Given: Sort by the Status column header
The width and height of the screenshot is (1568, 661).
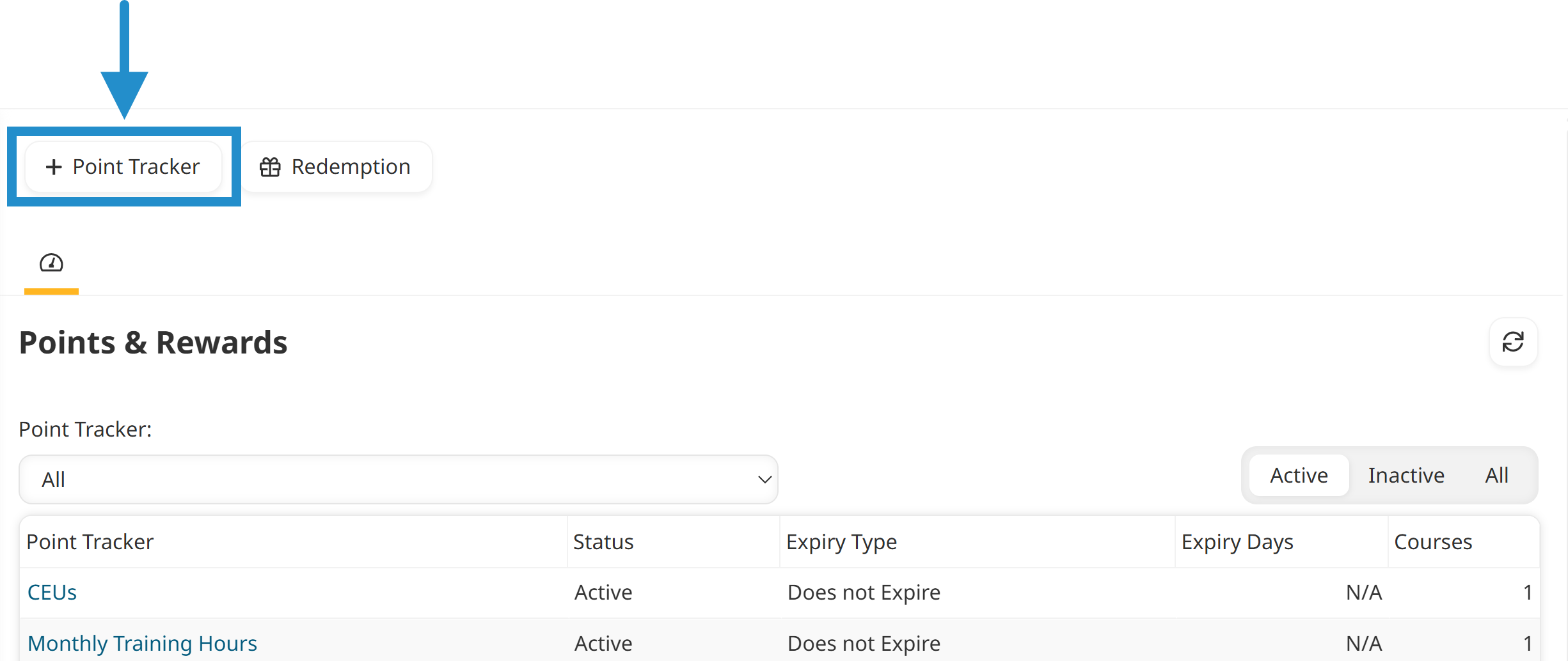Looking at the screenshot, I should (603, 542).
